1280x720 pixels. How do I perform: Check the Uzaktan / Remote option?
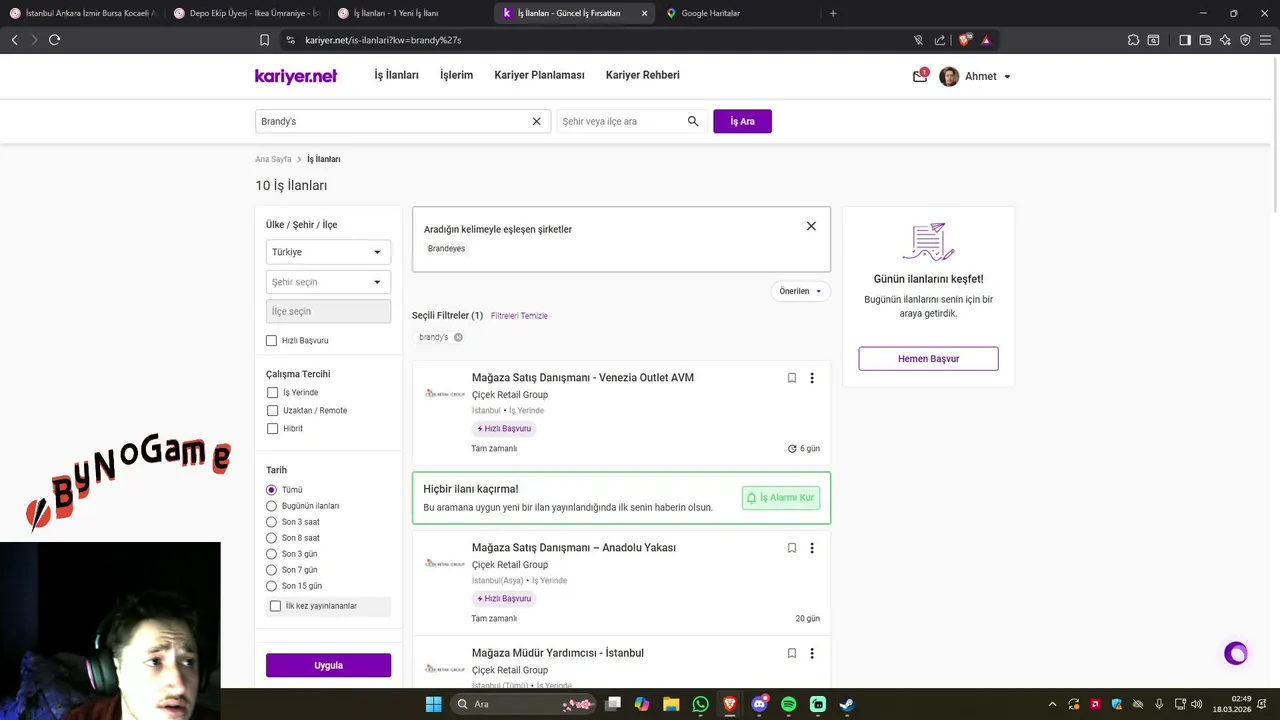tap(272, 411)
